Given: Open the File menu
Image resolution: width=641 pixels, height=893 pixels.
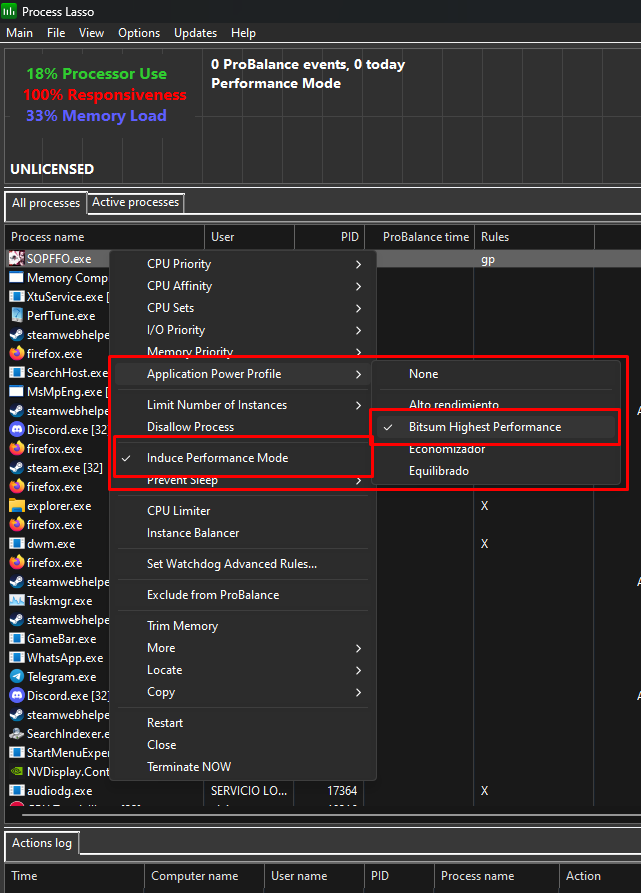Looking at the screenshot, I should point(56,33).
